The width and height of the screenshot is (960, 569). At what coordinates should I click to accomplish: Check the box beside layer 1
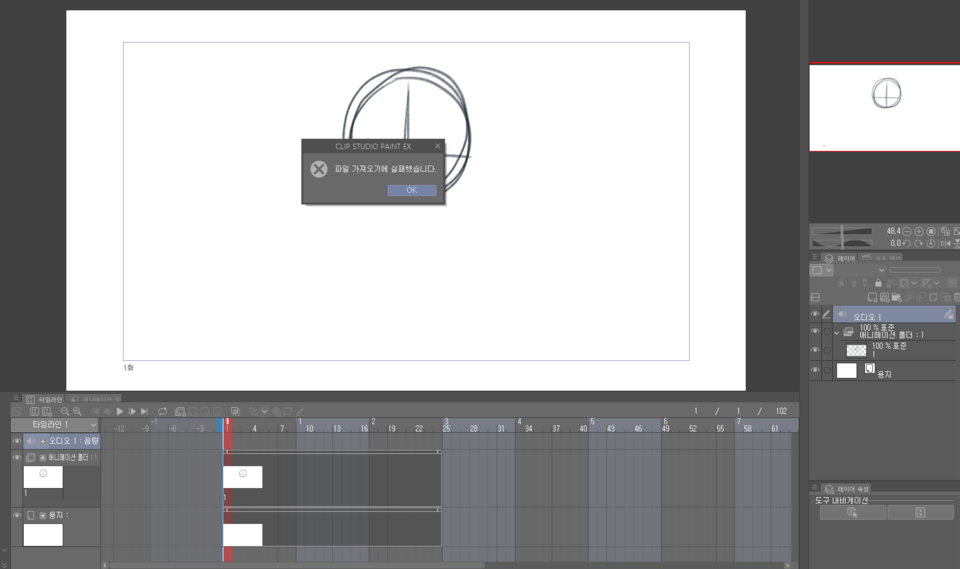[x=827, y=350]
